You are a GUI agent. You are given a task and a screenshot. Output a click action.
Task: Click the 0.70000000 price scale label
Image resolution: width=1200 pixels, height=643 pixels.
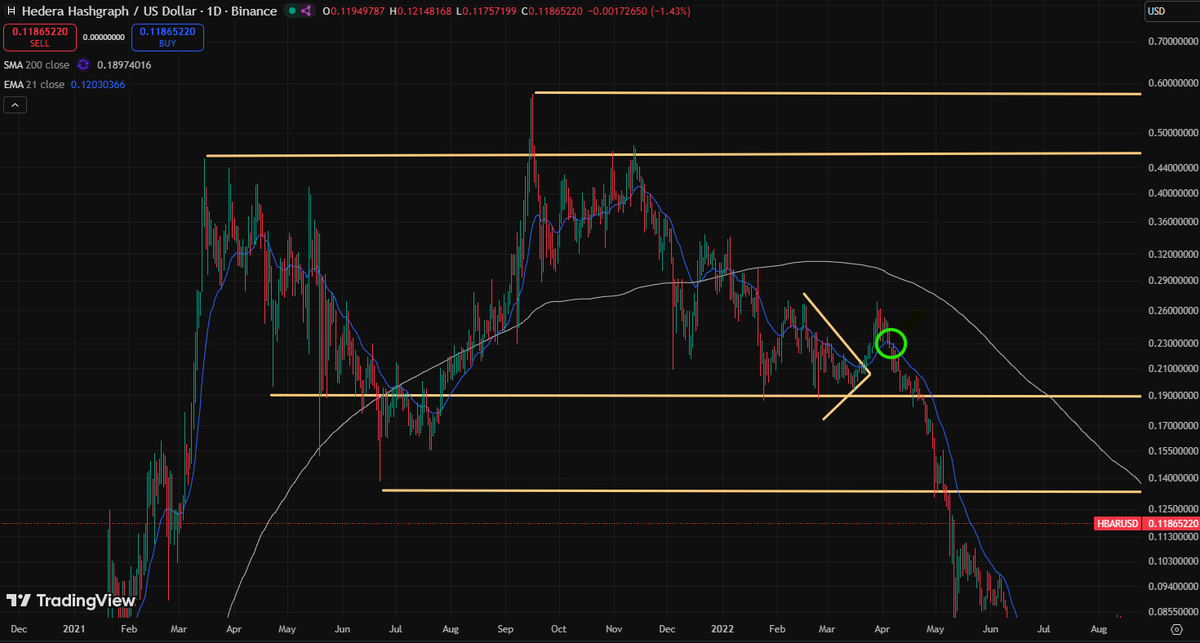[x=1172, y=42]
